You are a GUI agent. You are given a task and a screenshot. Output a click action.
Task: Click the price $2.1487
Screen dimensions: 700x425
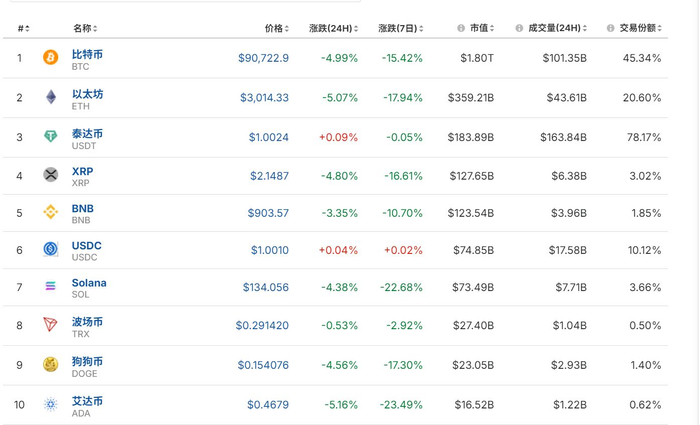[x=269, y=176]
